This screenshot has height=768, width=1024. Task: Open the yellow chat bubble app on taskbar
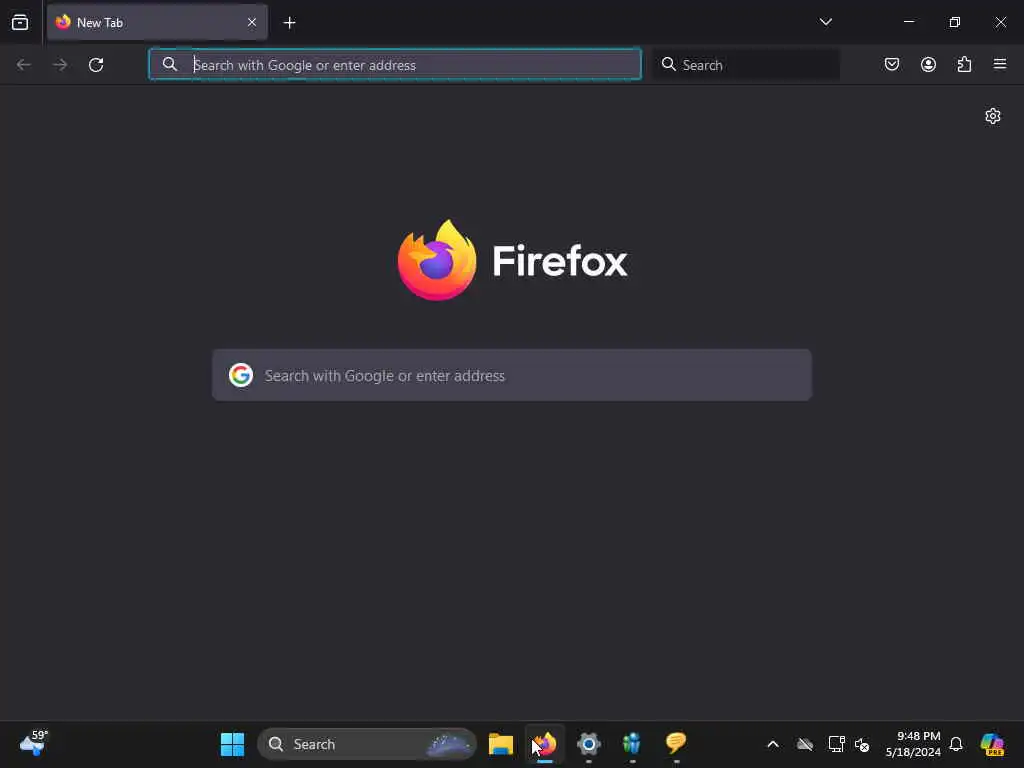676,744
